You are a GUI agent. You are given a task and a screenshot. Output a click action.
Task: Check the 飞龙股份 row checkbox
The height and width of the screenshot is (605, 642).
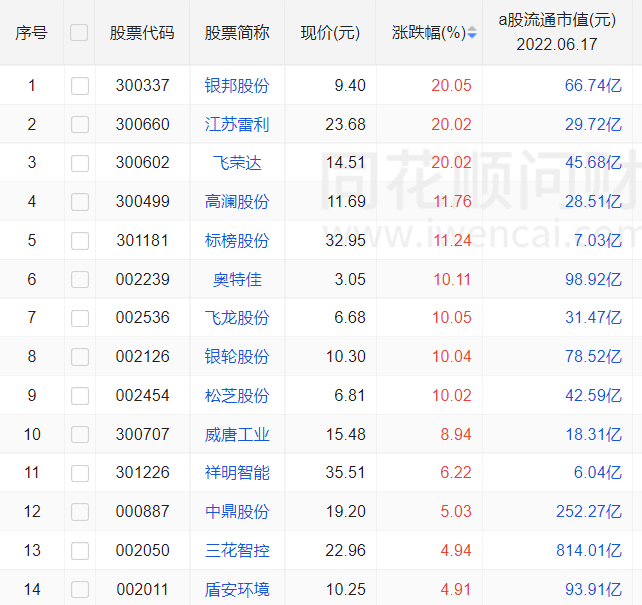pos(80,318)
